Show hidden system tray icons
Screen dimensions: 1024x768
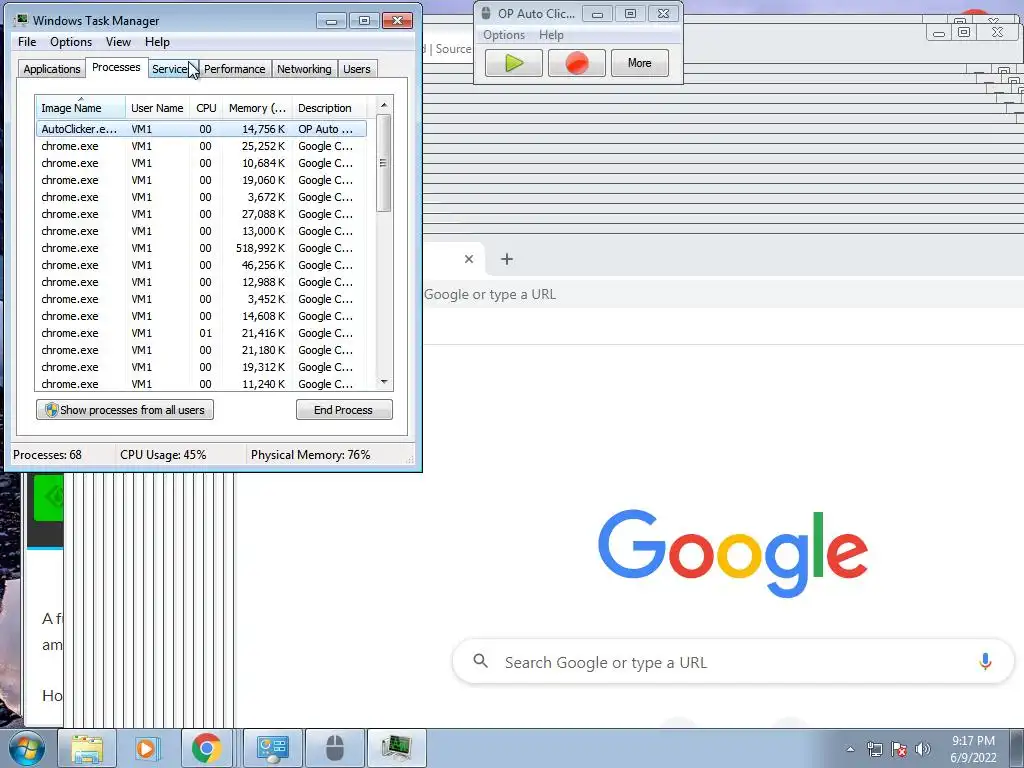click(x=850, y=749)
